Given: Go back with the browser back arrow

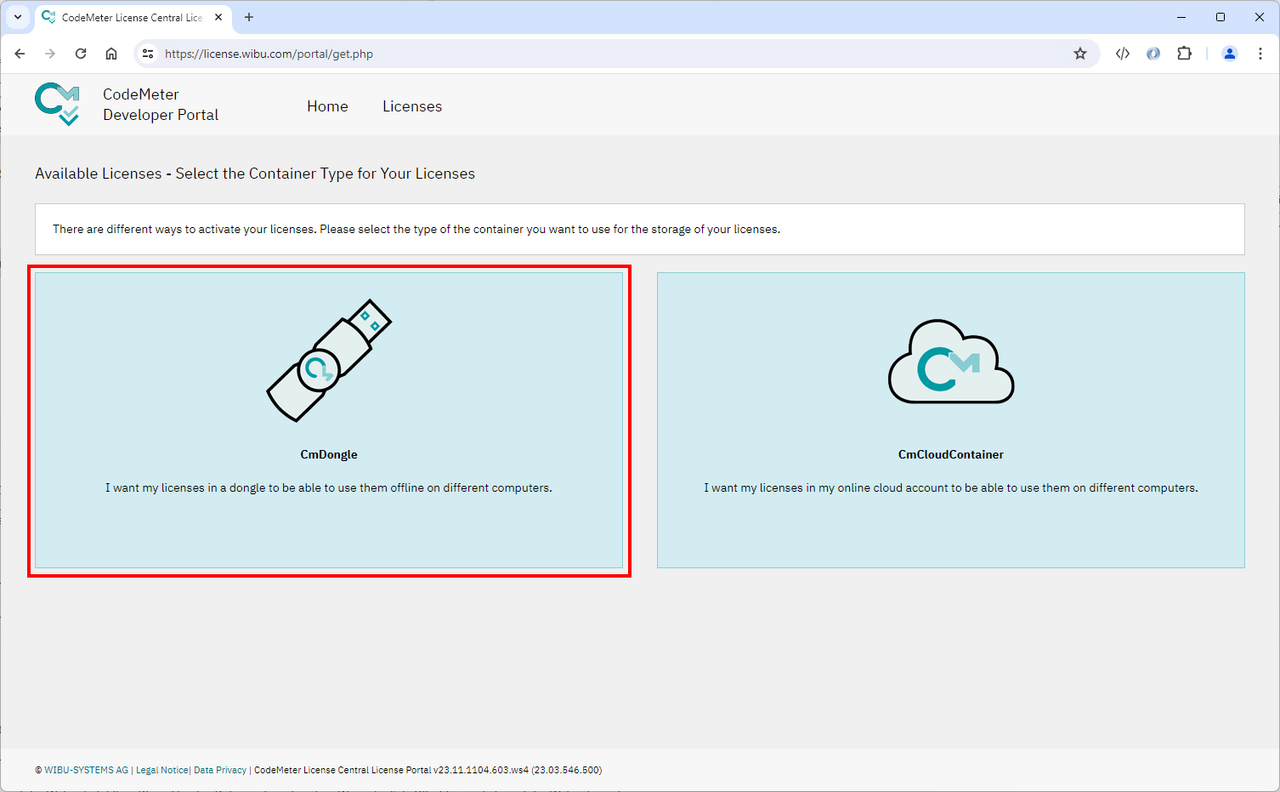Looking at the screenshot, I should [19, 54].
